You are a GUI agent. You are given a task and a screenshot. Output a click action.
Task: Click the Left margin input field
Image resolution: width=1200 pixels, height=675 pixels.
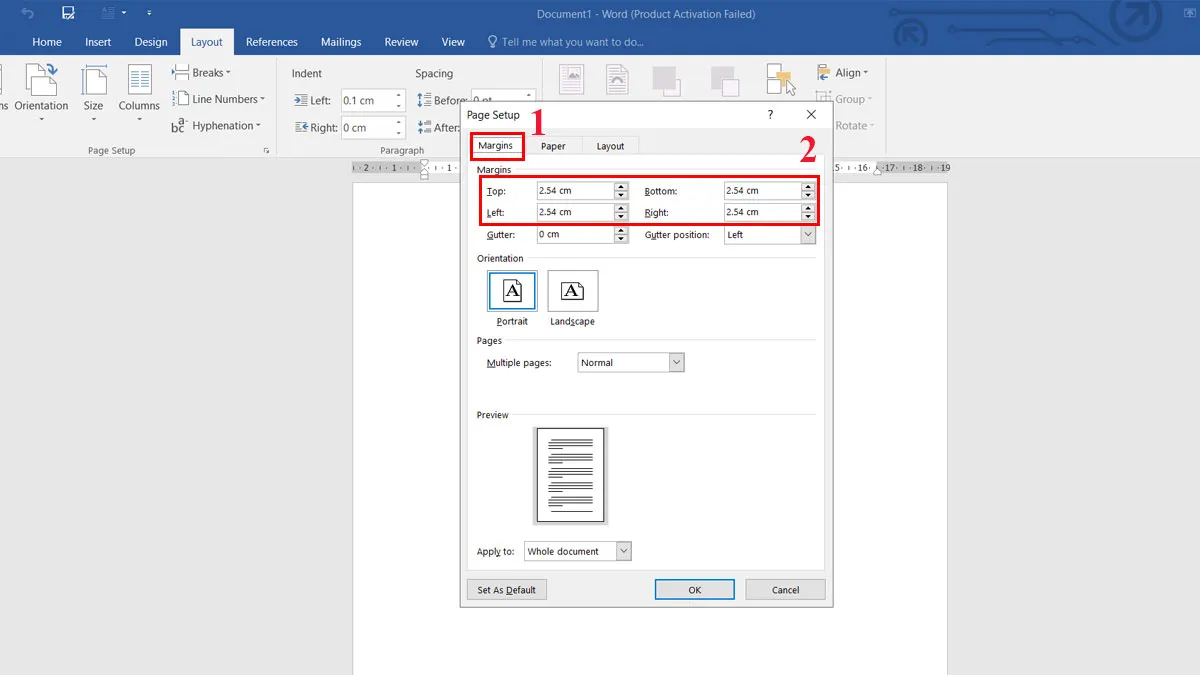tap(574, 212)
